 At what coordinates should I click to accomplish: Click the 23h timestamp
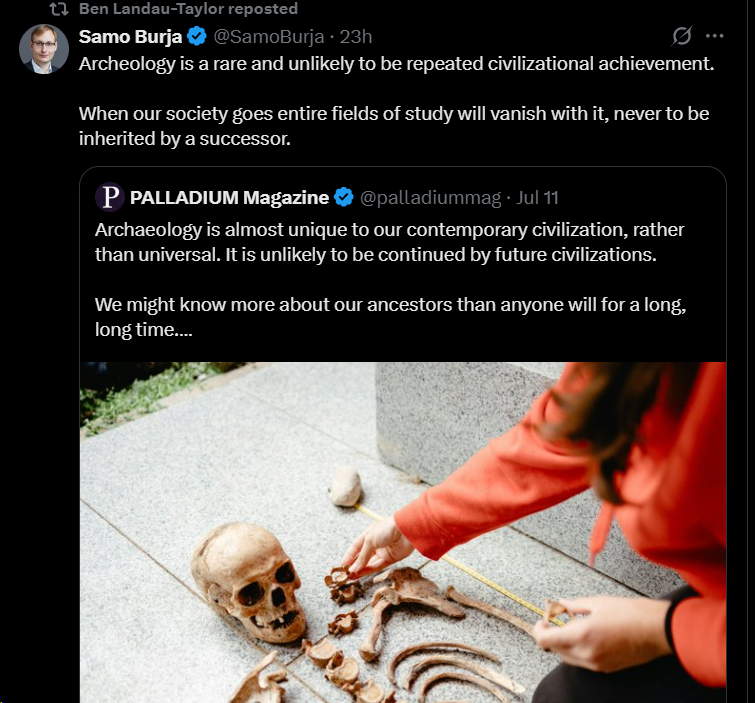pos(356,37)
